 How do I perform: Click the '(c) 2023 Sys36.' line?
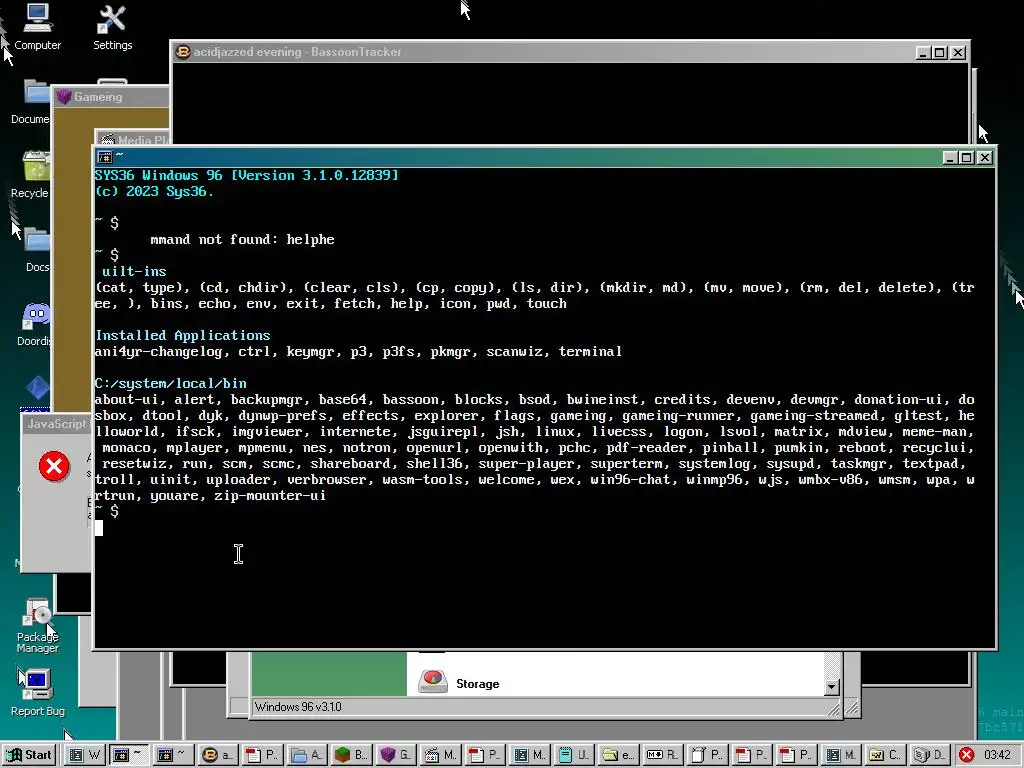[x=154, y=191]
